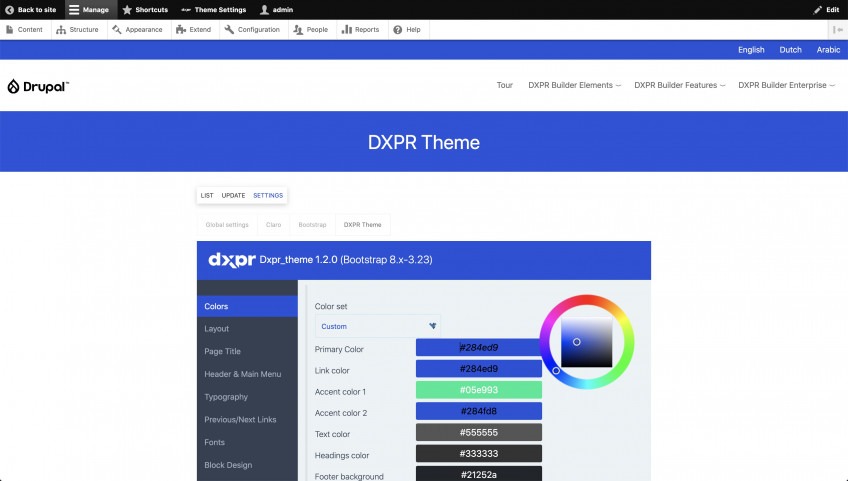The width and height of the screenshot is (848, 481).
Task: Click the color wheel hue ring marker
Action: 556,371
